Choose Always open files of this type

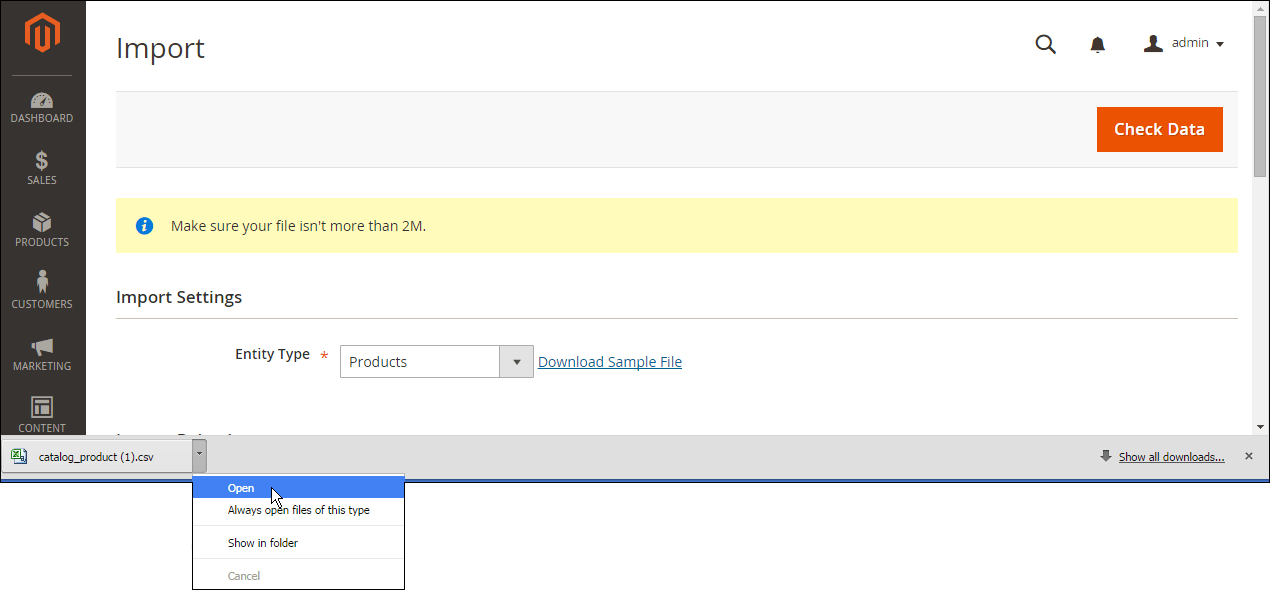[x=298, y=510]
